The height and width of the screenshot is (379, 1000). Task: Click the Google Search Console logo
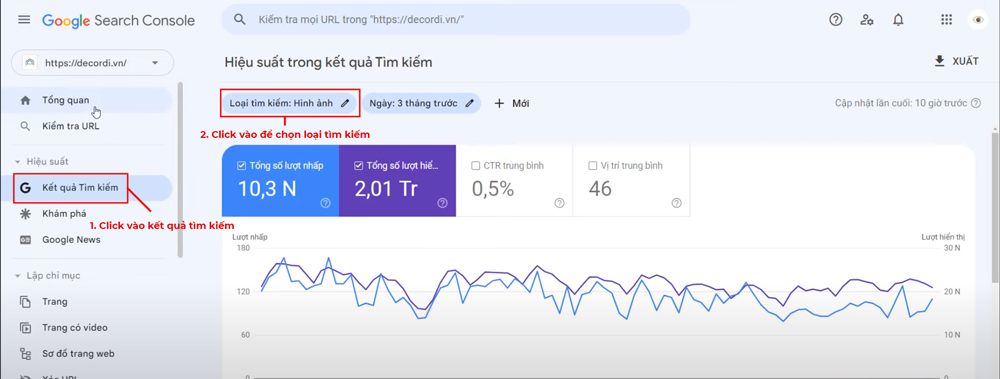coord(119,20)
